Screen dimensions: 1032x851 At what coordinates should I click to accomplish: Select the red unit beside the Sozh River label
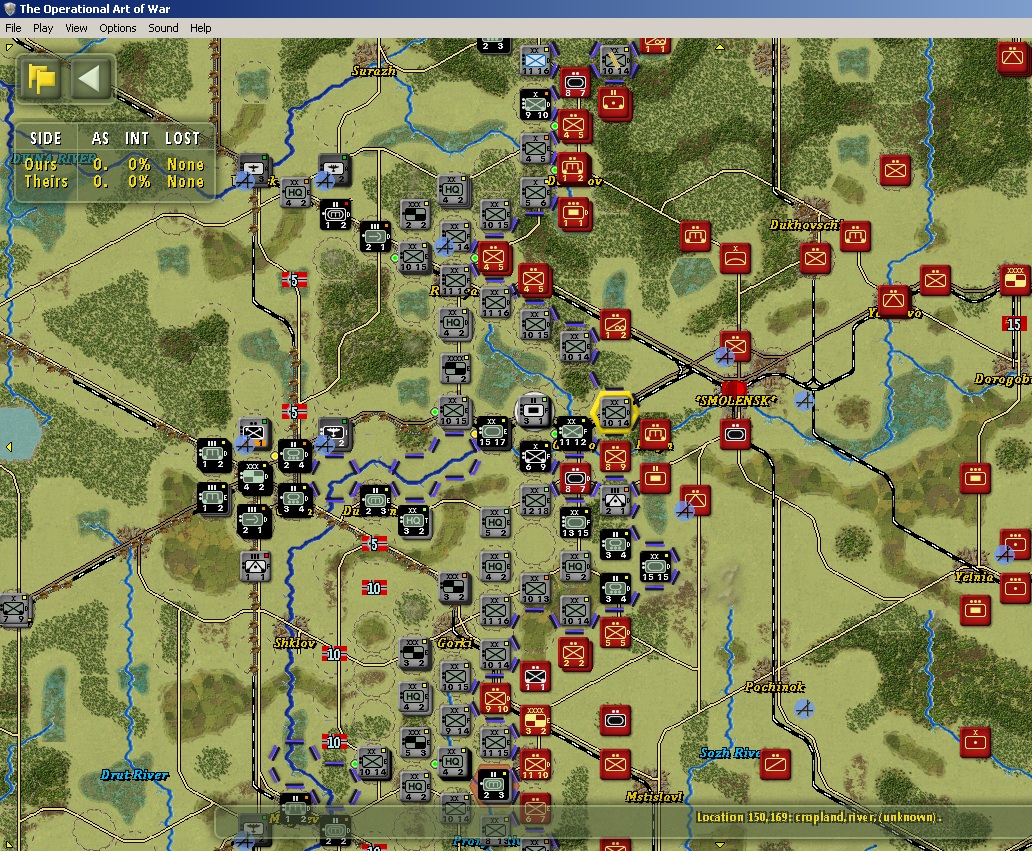(x=775, y=764)
